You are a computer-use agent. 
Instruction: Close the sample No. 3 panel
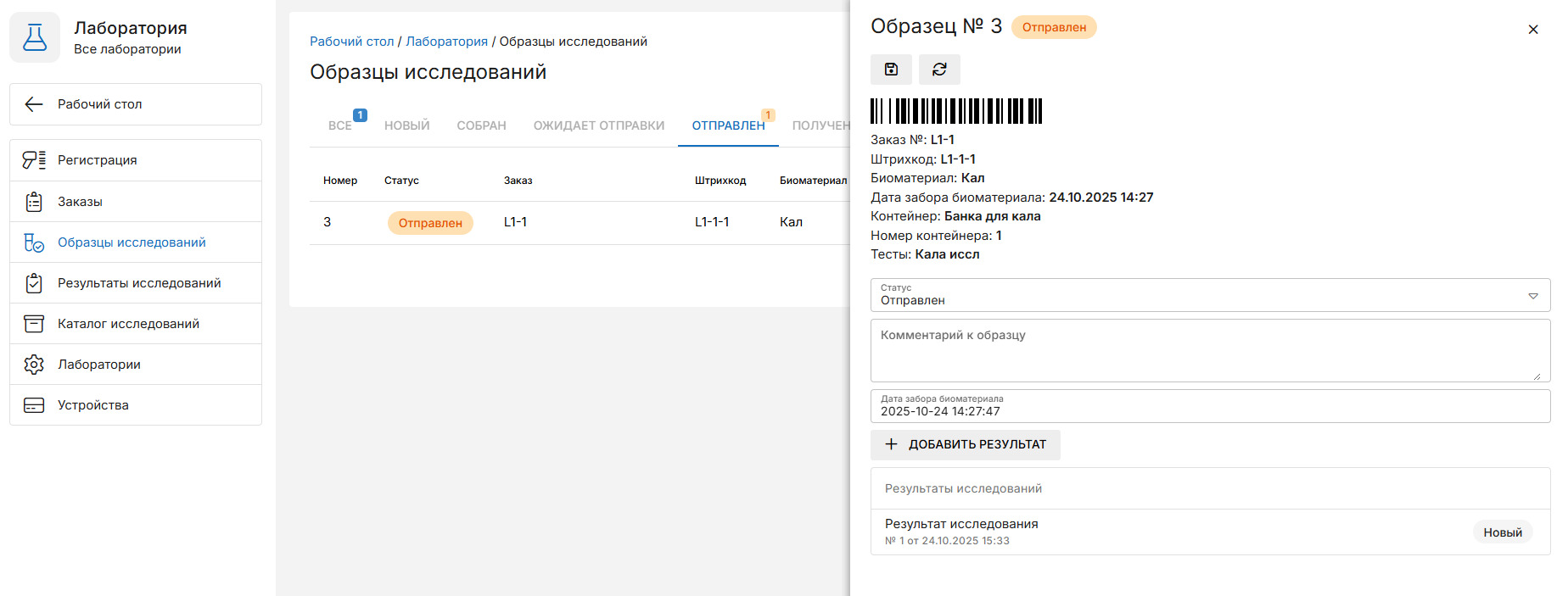point(1532,30)
